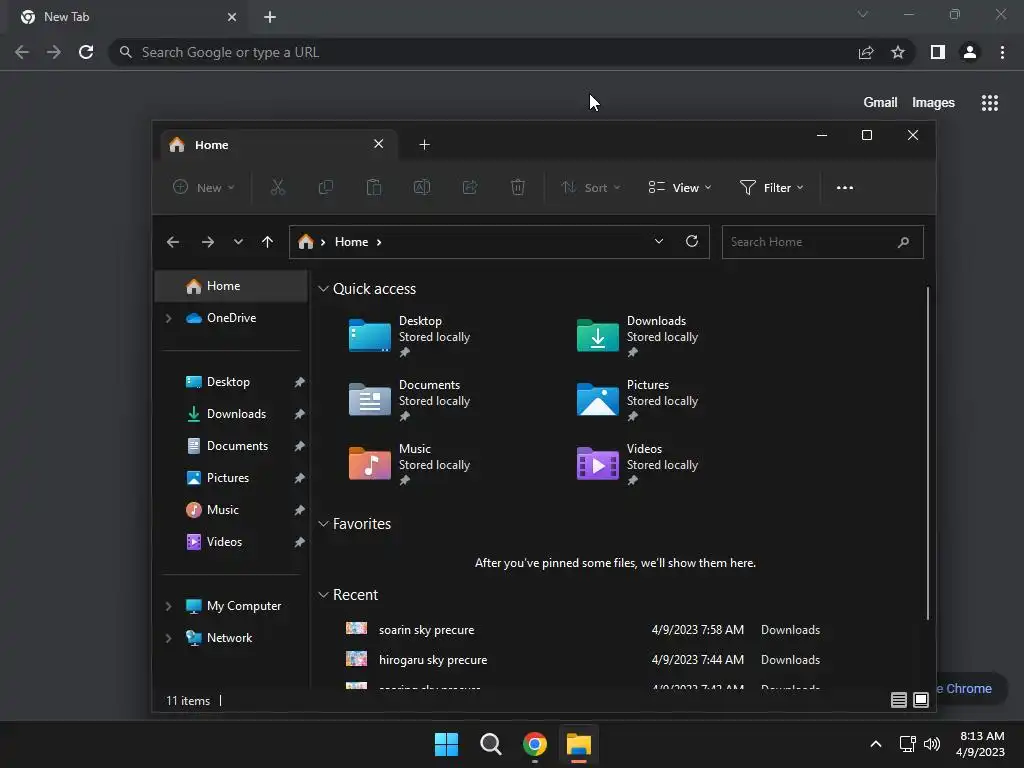Bookmark this tab with the star icon

coord(898,52)
